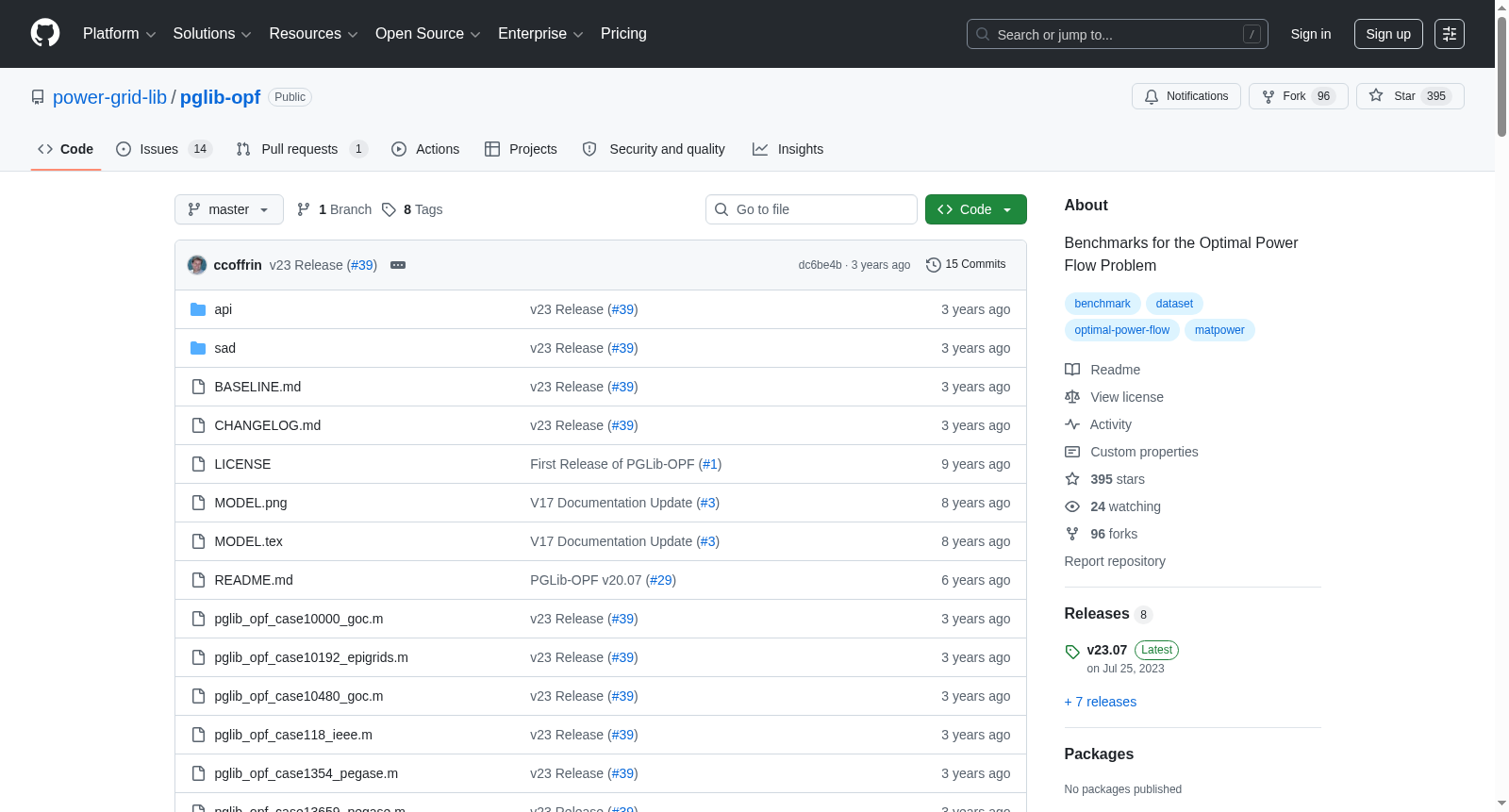Click the Go to file search field
This screenshot has width=1509, height=812.
click(811, 209)
